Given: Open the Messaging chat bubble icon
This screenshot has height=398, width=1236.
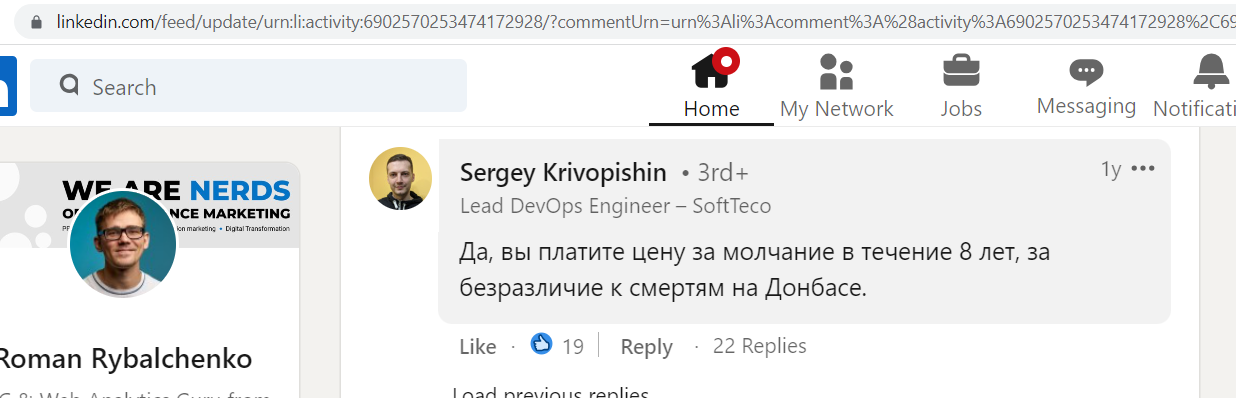Looking at the screenshot, I should tap(1086, 72).
